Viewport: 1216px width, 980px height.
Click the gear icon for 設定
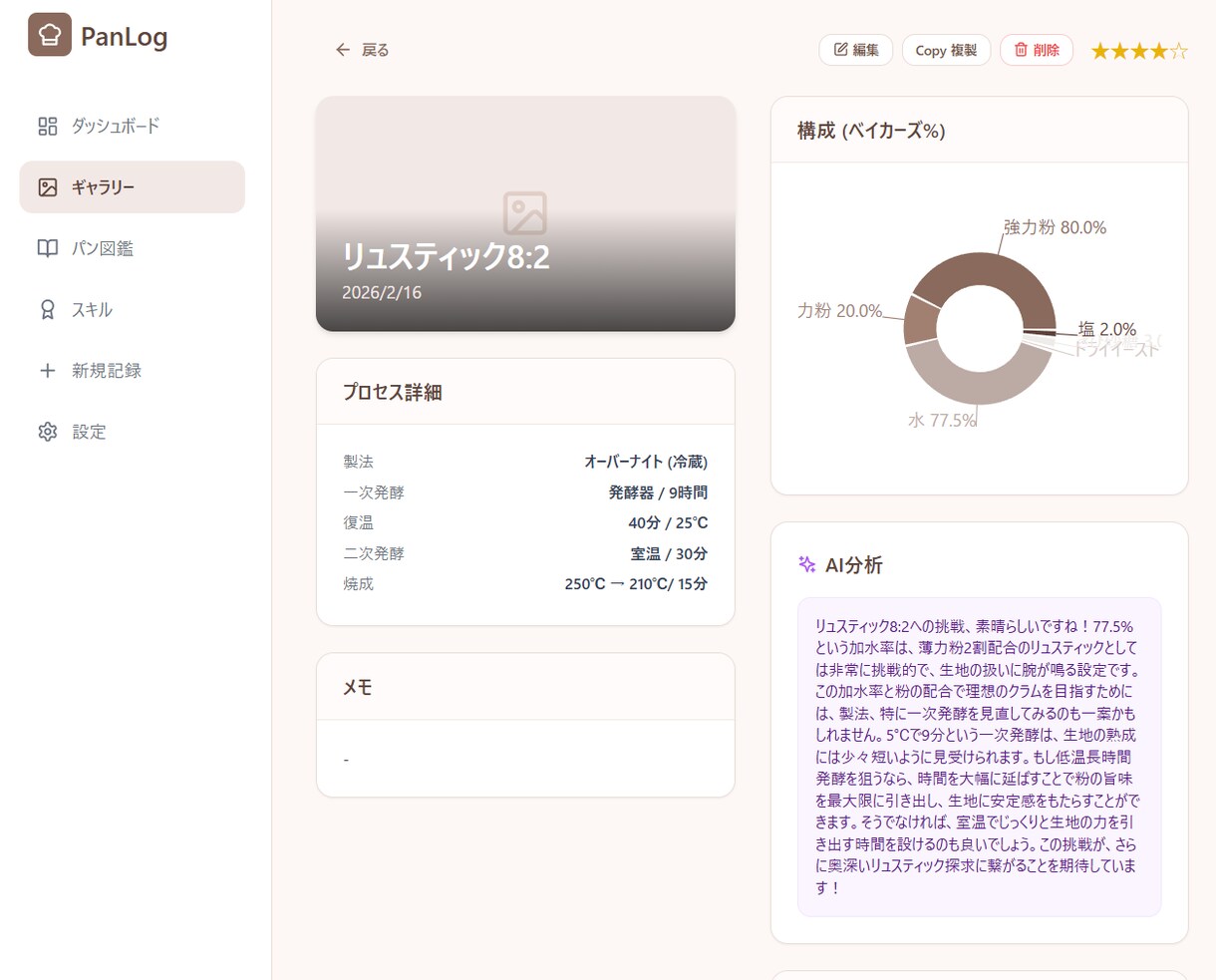(48, 432)
